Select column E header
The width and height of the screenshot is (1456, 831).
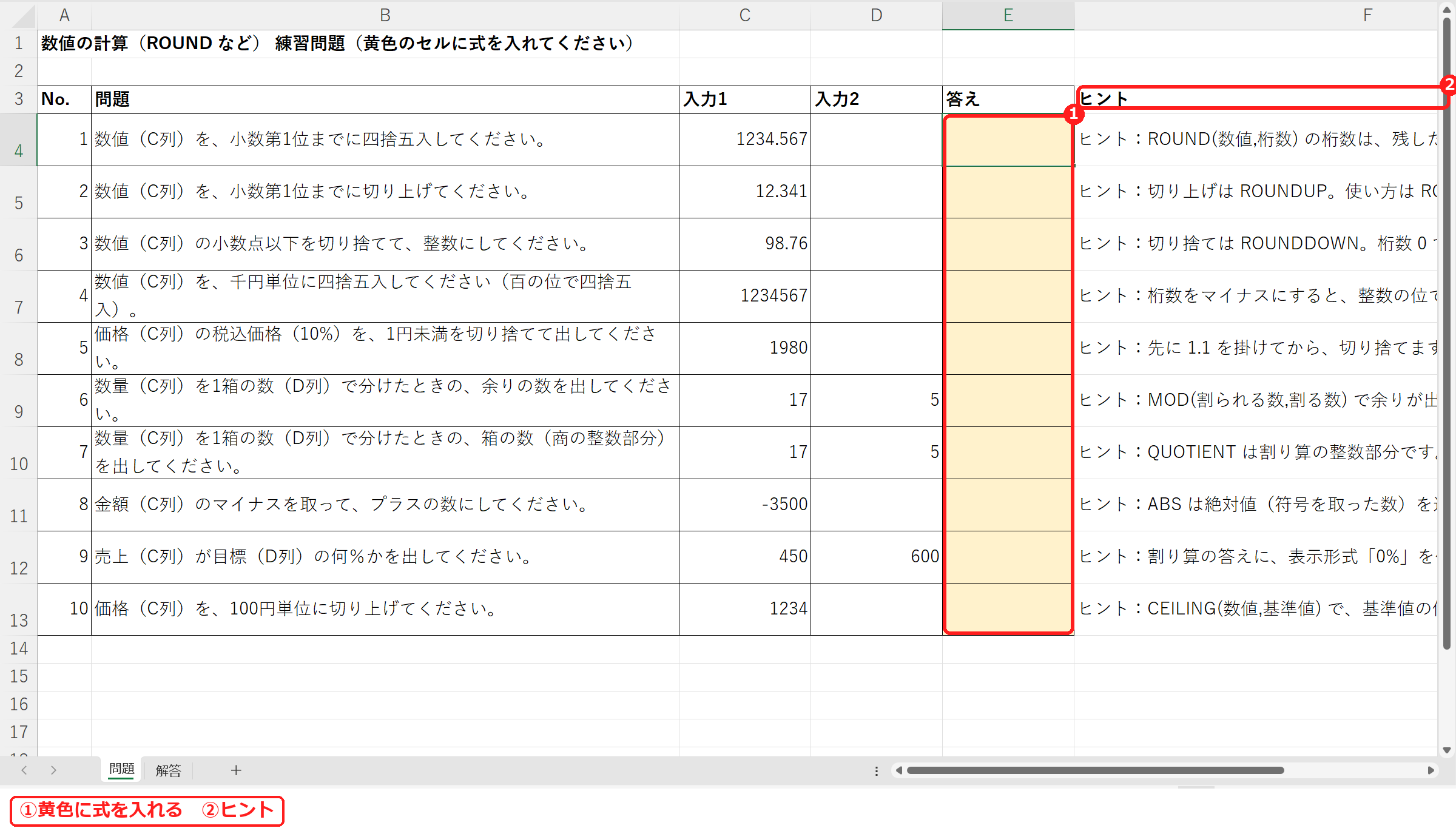[1008, 15]
